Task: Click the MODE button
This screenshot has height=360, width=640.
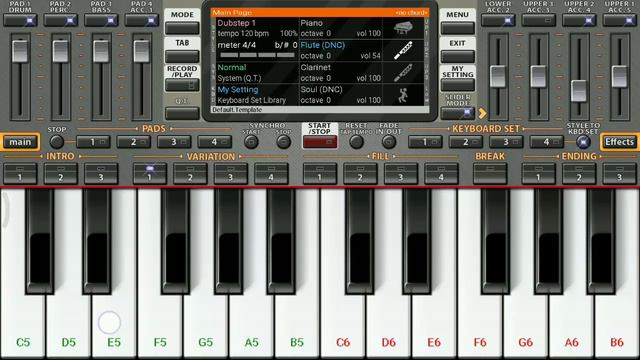Action: pyautogui.click(x=182, y=28)
